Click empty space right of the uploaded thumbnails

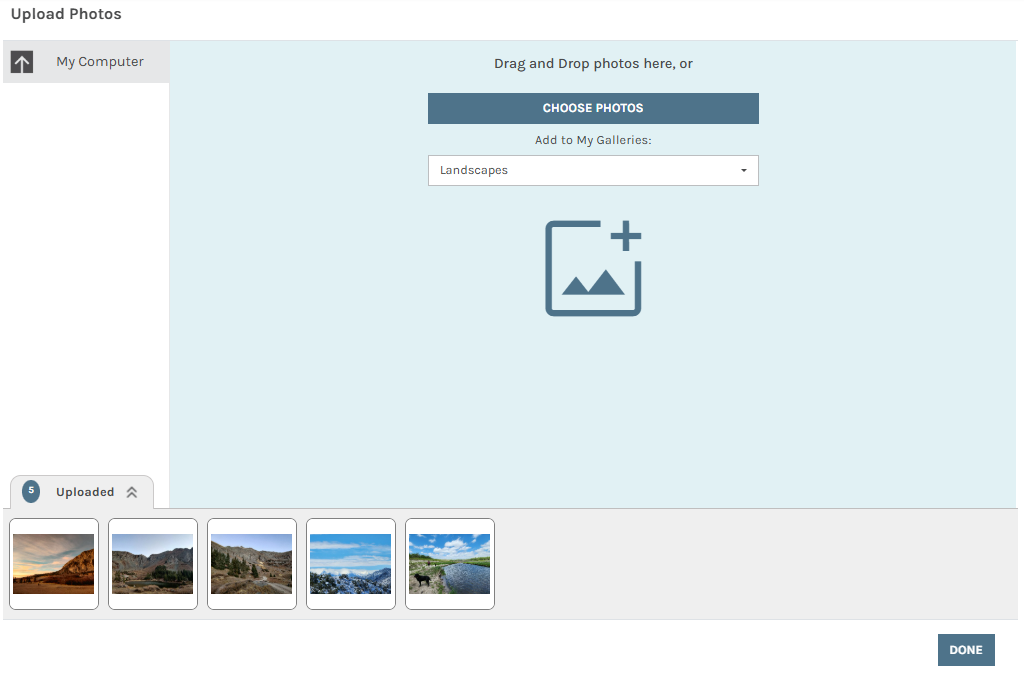coord(750,564)
